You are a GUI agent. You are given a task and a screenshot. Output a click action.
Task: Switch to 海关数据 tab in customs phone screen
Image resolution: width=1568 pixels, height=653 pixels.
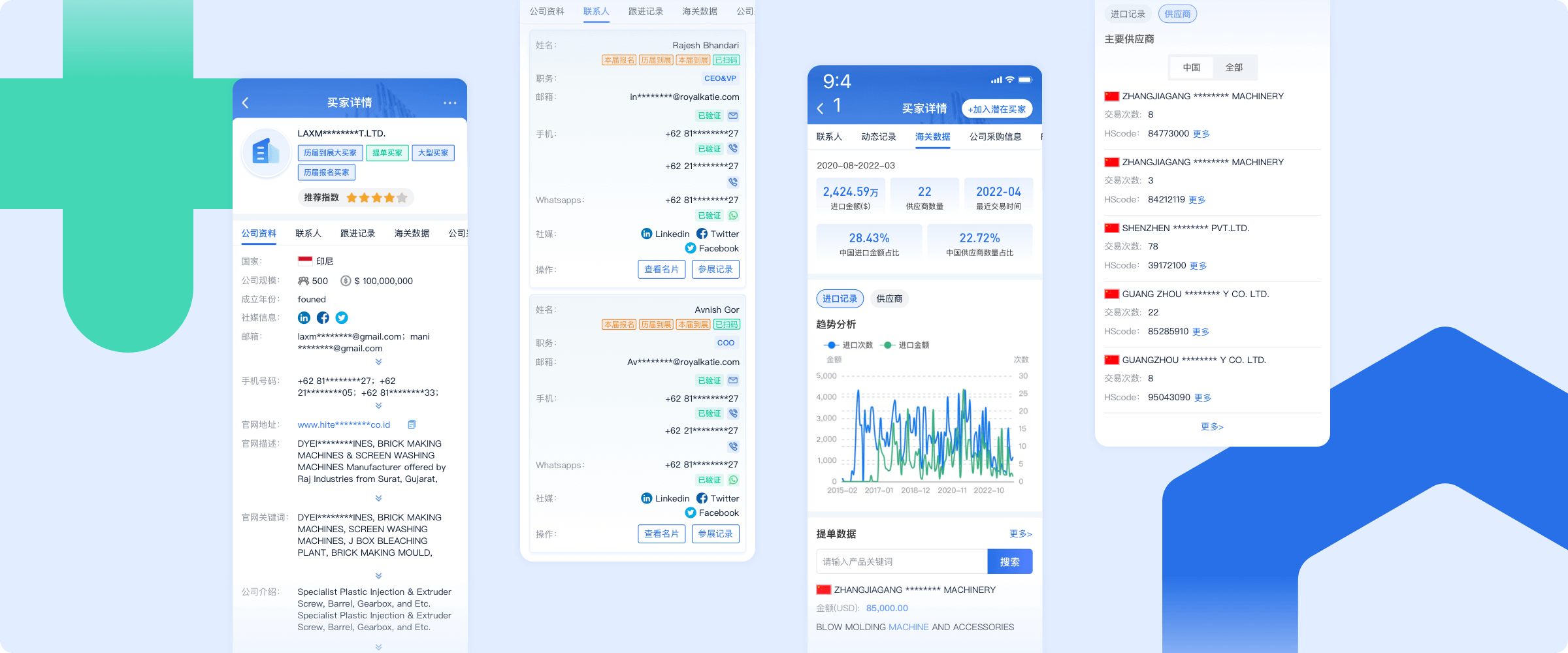(x=932, y=136)
